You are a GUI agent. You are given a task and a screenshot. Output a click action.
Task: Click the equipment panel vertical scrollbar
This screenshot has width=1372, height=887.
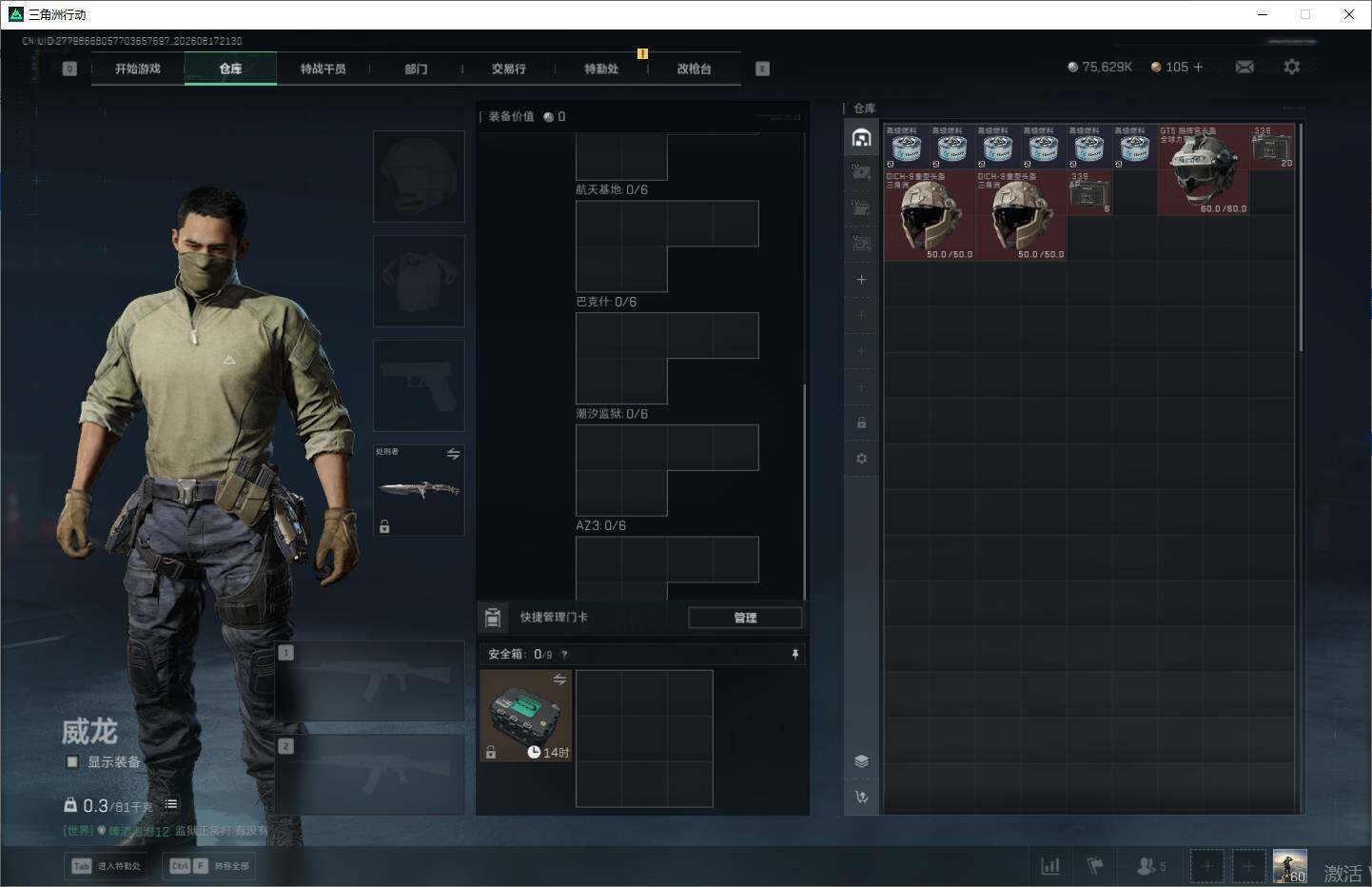click(804, 492)
